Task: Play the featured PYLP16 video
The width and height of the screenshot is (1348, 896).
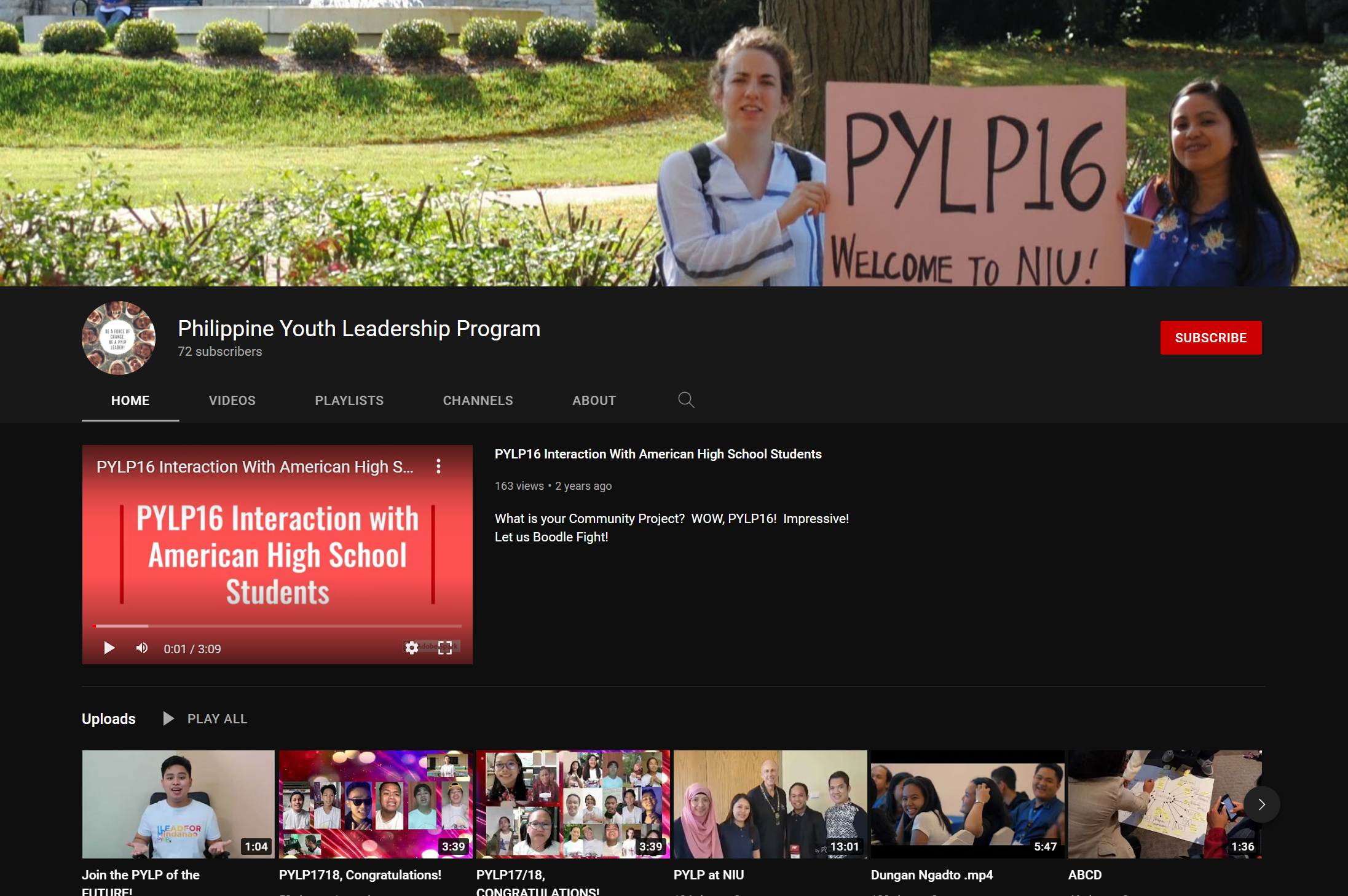Action: [109, 648]
